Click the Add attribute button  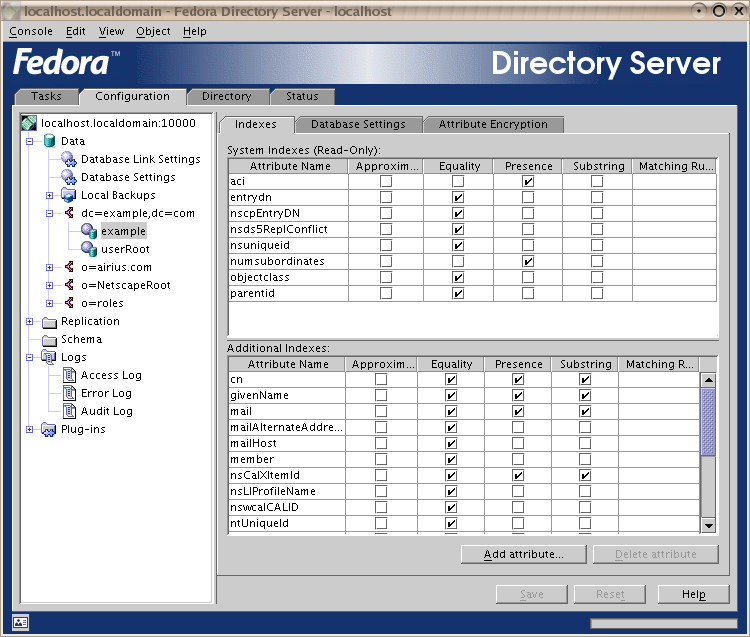click(524, 554)
